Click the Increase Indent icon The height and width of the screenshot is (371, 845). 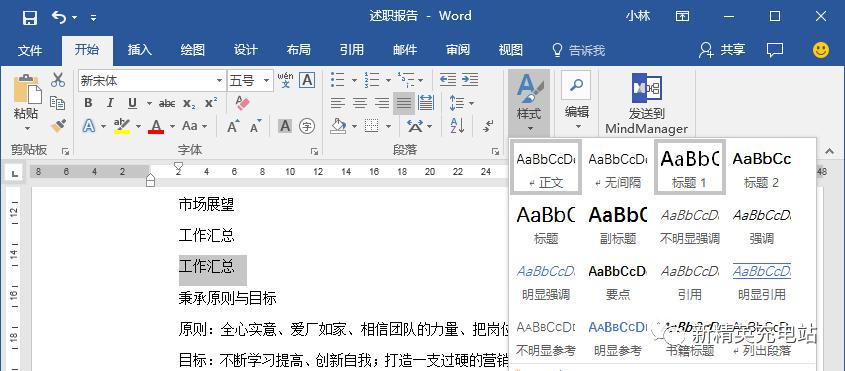point(470,80)
